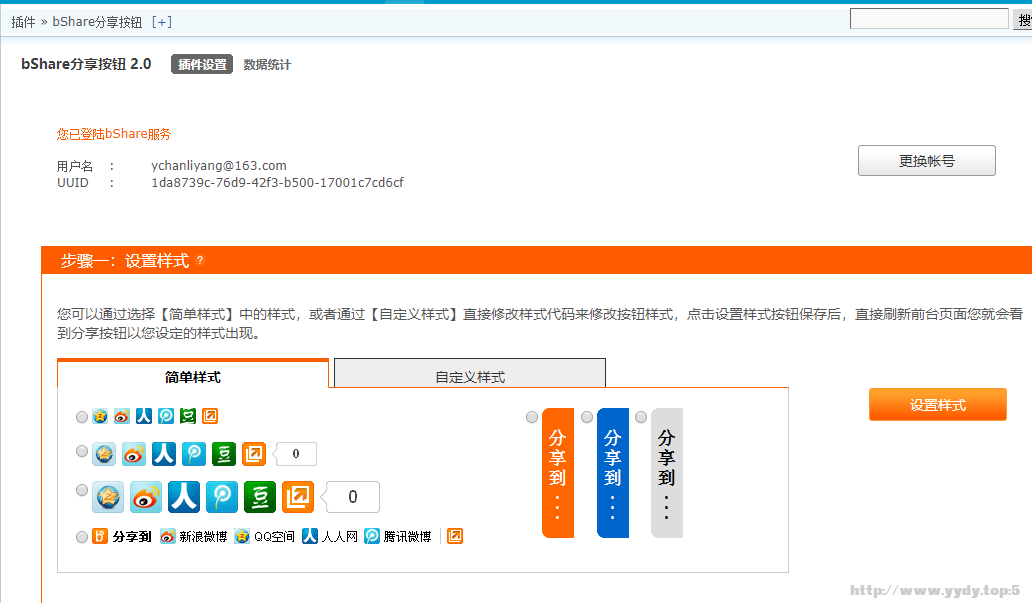Image resolution: width=1032 pixels, height=603 pixels.
Task: Click the medium-sized Tencent Weibo icon
Action: click(x=194, y=454)
